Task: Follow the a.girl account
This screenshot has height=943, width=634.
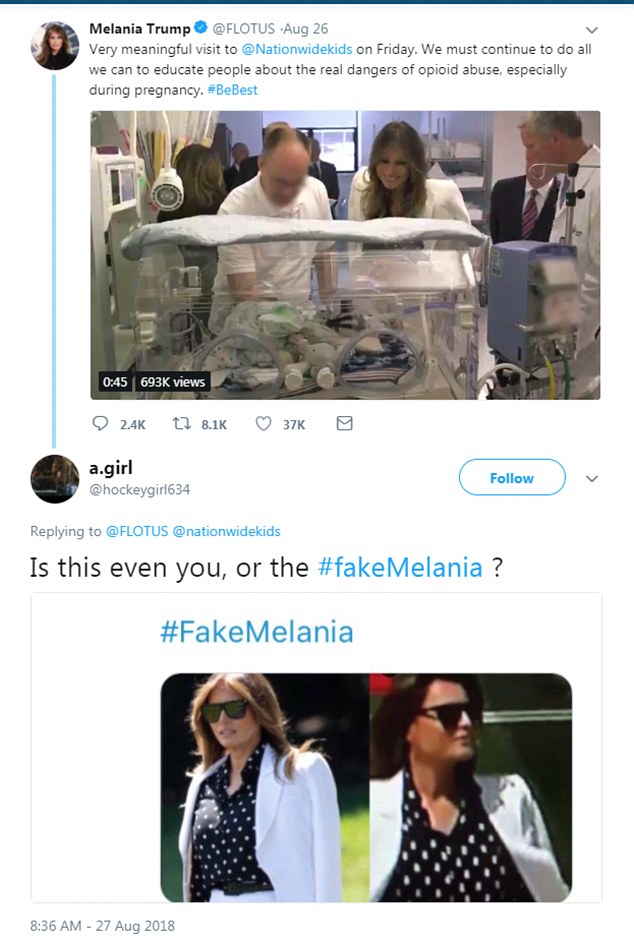Action: click(x=511, y=479)
